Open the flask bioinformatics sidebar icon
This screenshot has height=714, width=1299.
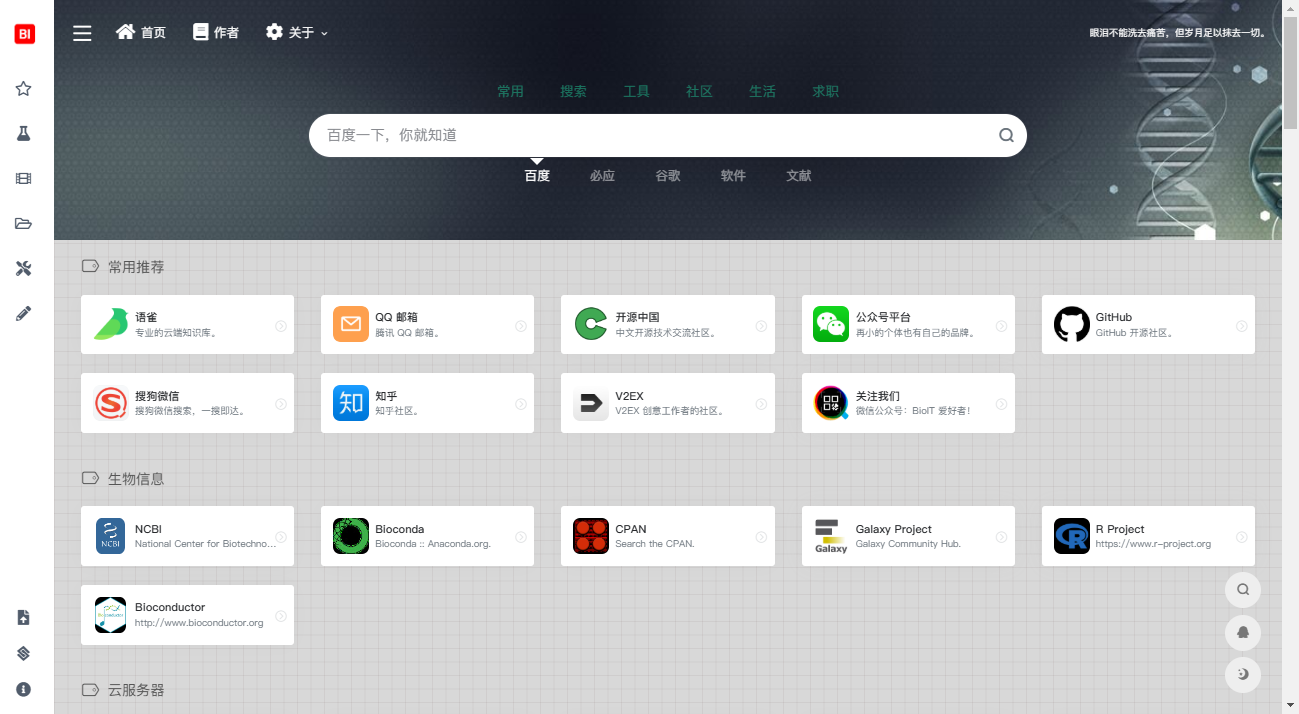[x=23, y=133]
